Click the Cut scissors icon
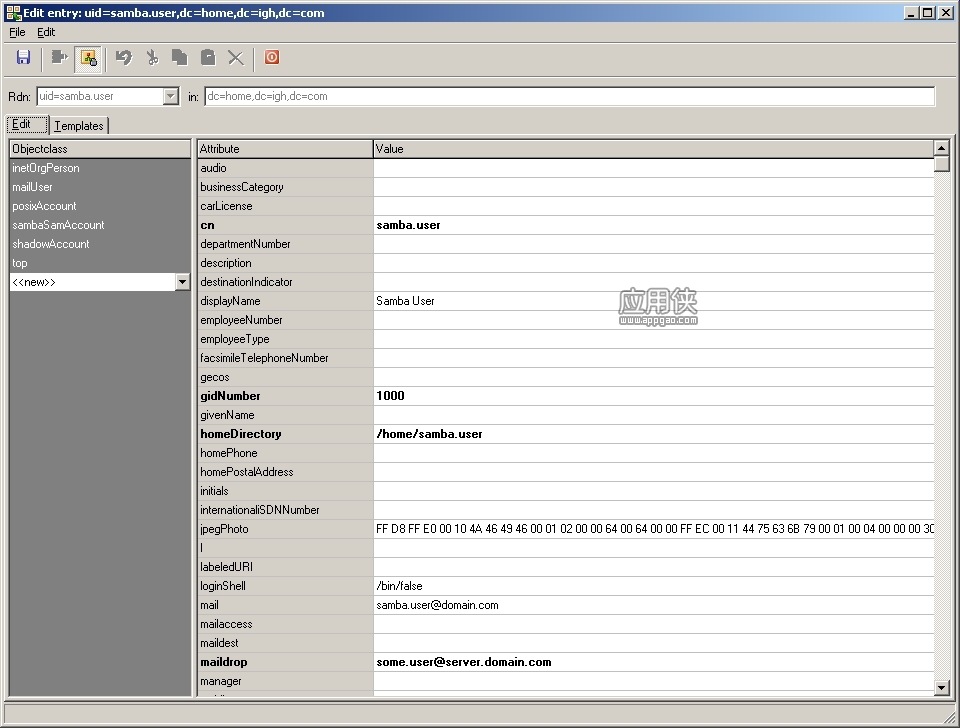The image size is (960, 728). pyautogui.click(x=152, y=58)
